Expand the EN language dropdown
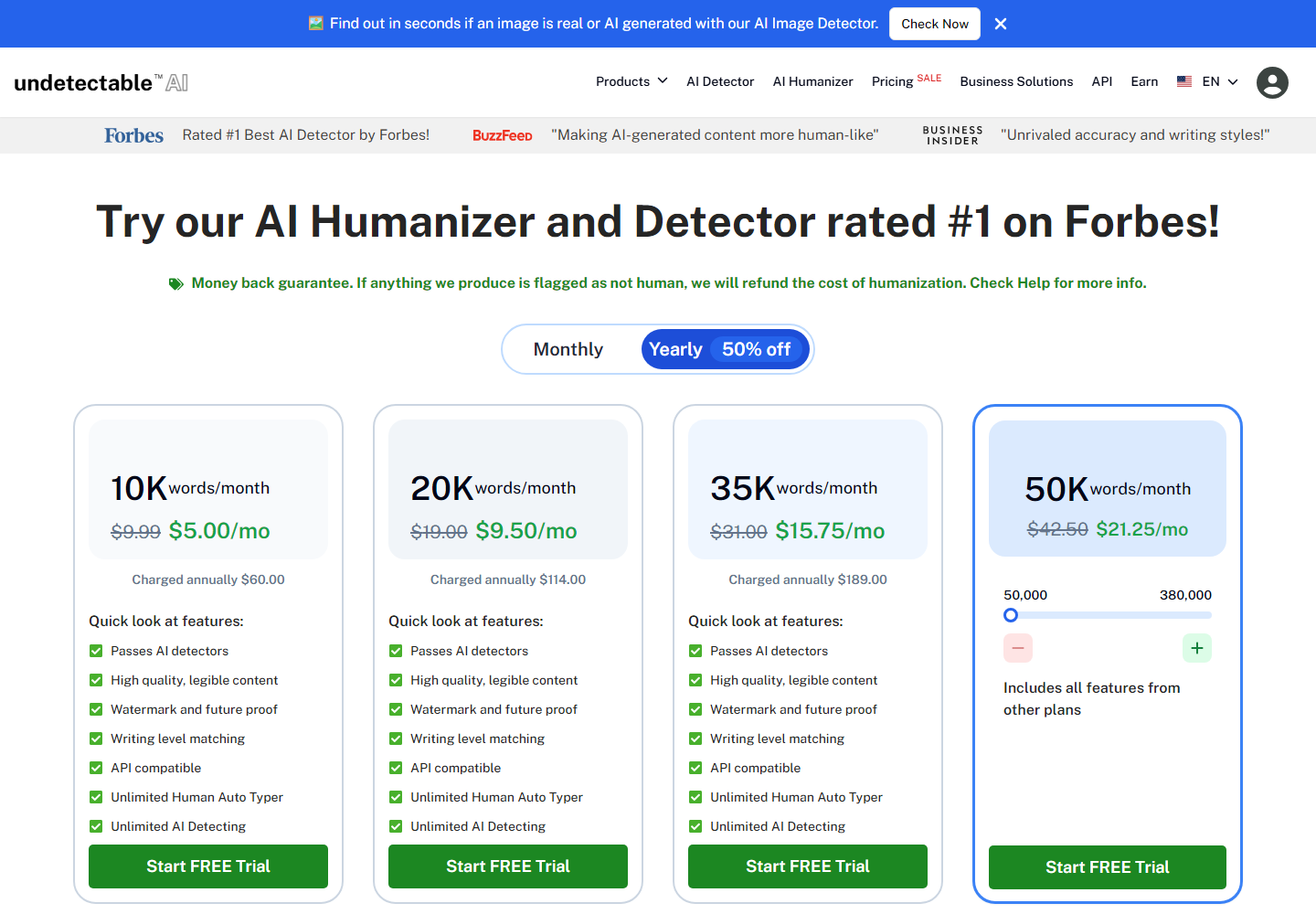The width and height of the screenshot is (1316, 914). [1220, 81]
